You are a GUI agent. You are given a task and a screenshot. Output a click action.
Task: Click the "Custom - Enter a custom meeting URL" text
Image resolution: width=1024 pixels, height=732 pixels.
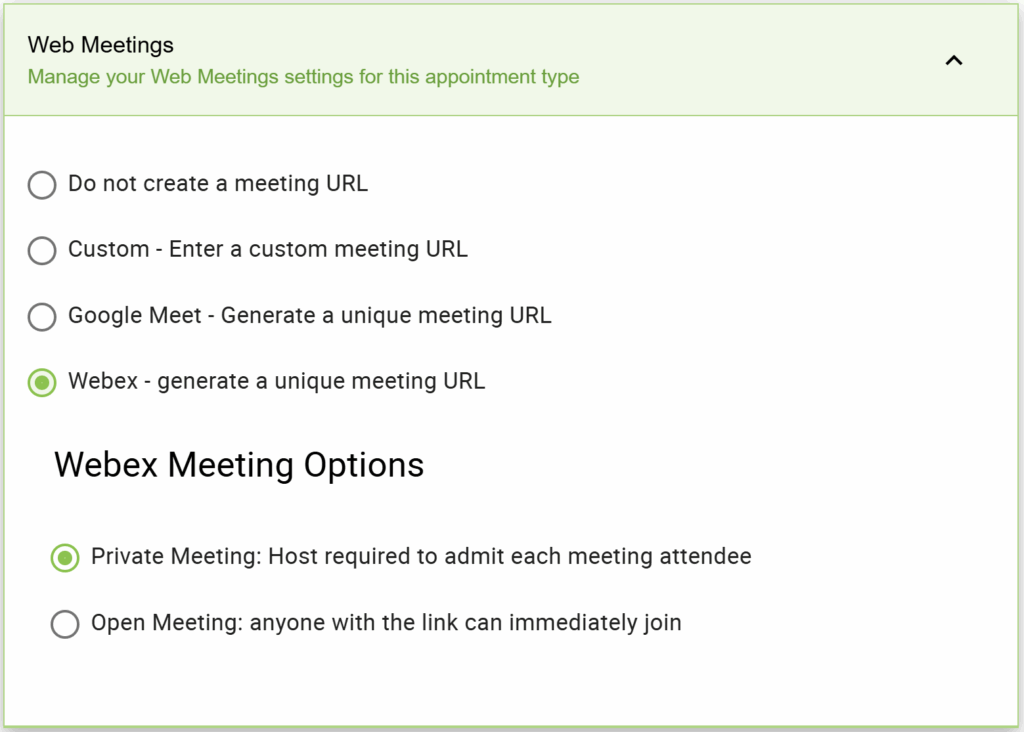[267, 250]
